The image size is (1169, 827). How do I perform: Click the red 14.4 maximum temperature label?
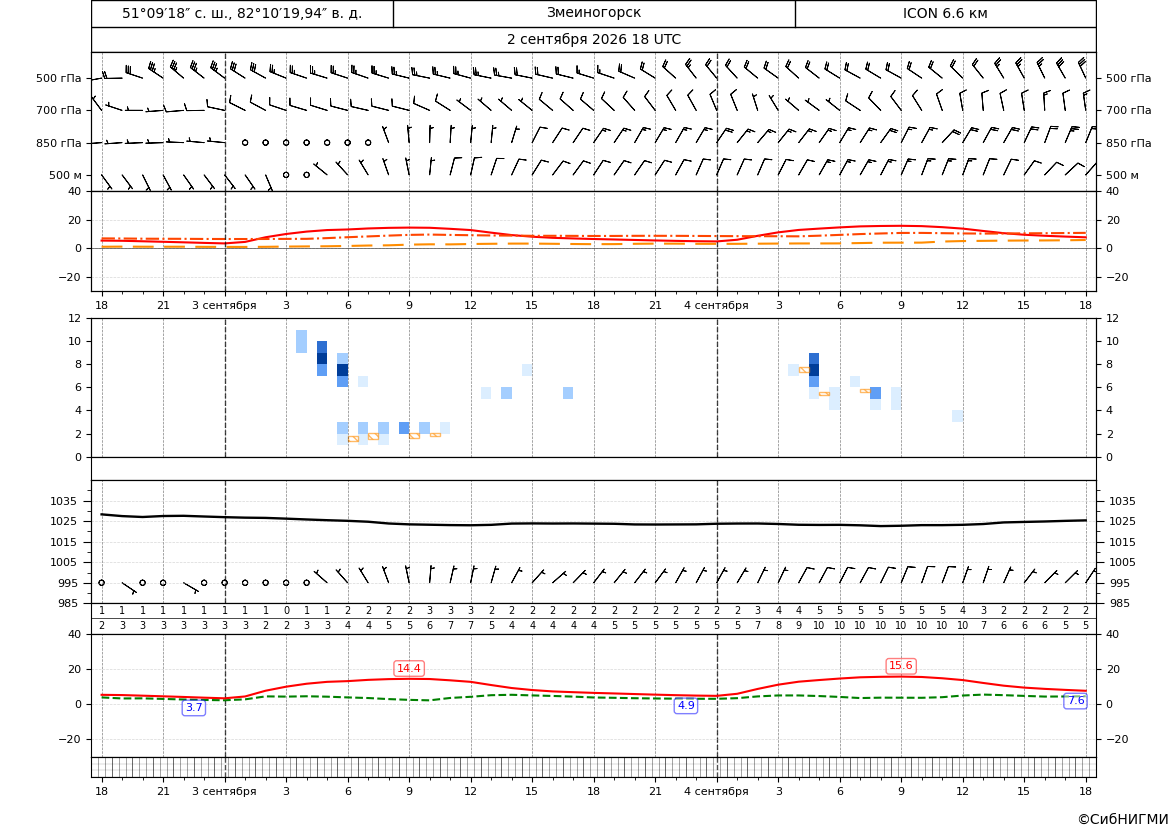tap(409, 668)
